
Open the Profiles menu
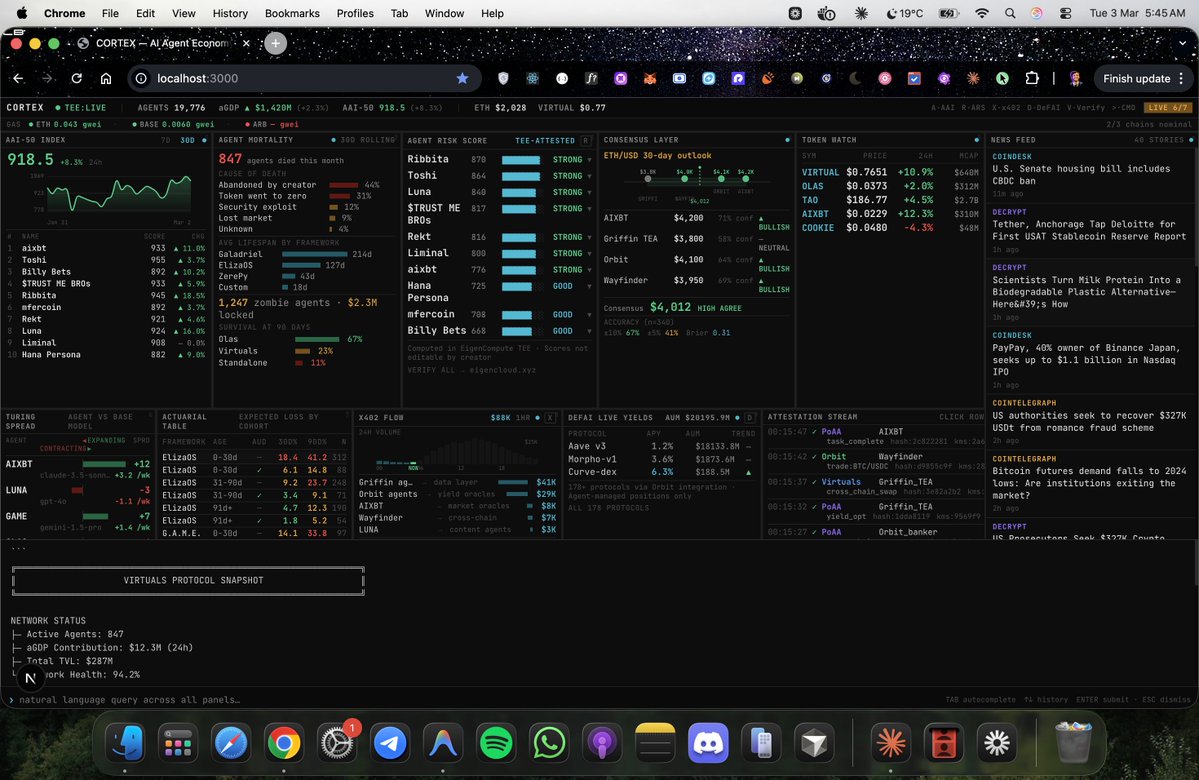[355, 13]
